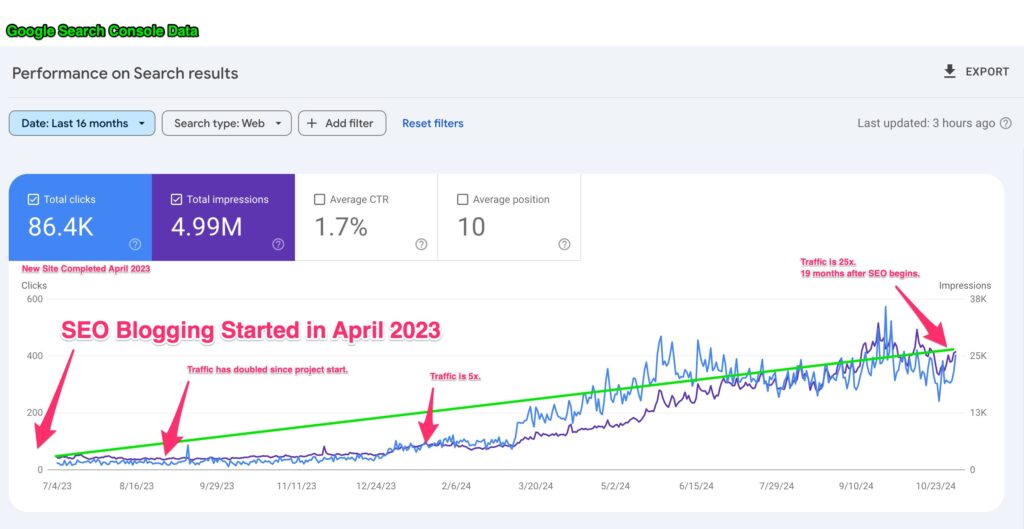Click the chart peak near 9/10/24

[x=885, y=308]
